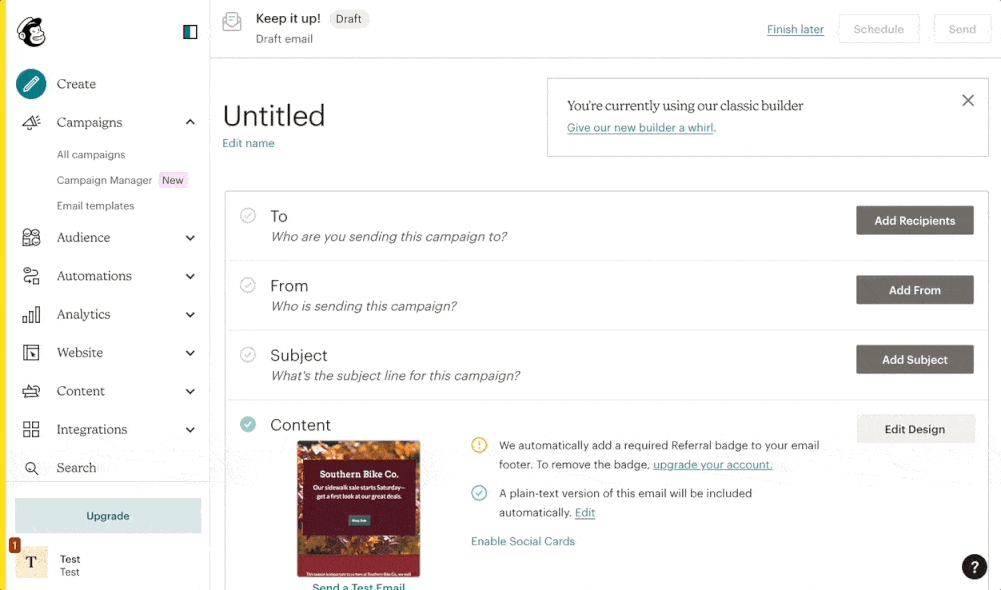
Task: Click the Add Recipients button
Action: (913, 220)
